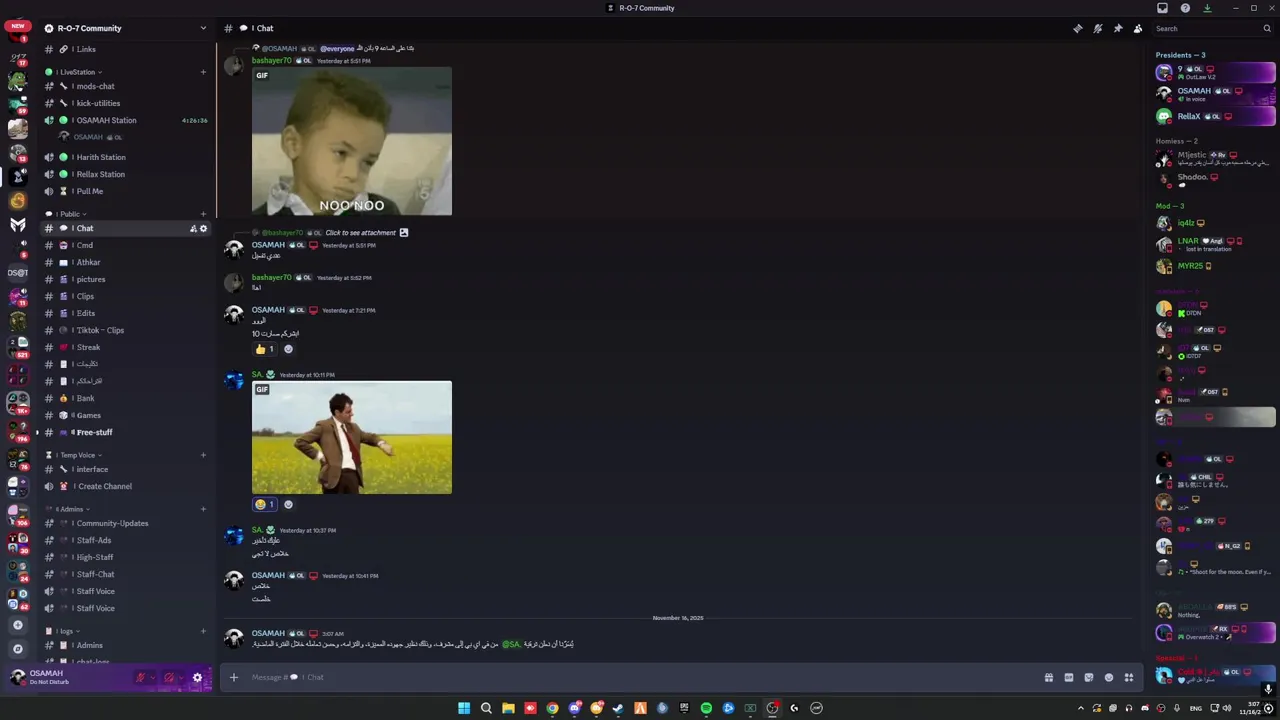Image resolution: width=1280 pixels, height=720 pixels.
Task: Join the Pull Me voice channel
Action: (x=126, y=191)
